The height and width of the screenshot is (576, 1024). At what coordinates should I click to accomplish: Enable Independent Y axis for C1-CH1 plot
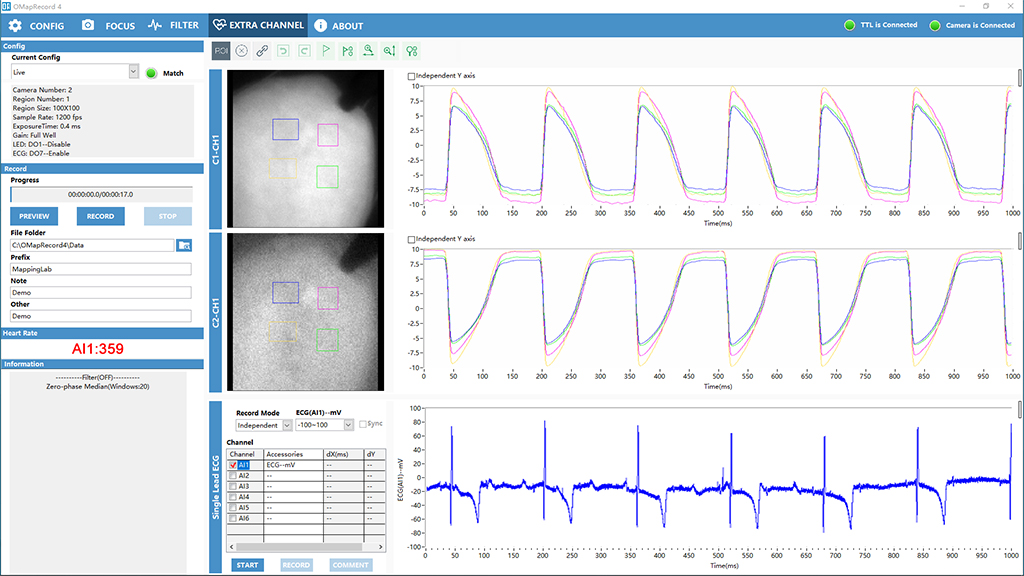coord(411,76)
